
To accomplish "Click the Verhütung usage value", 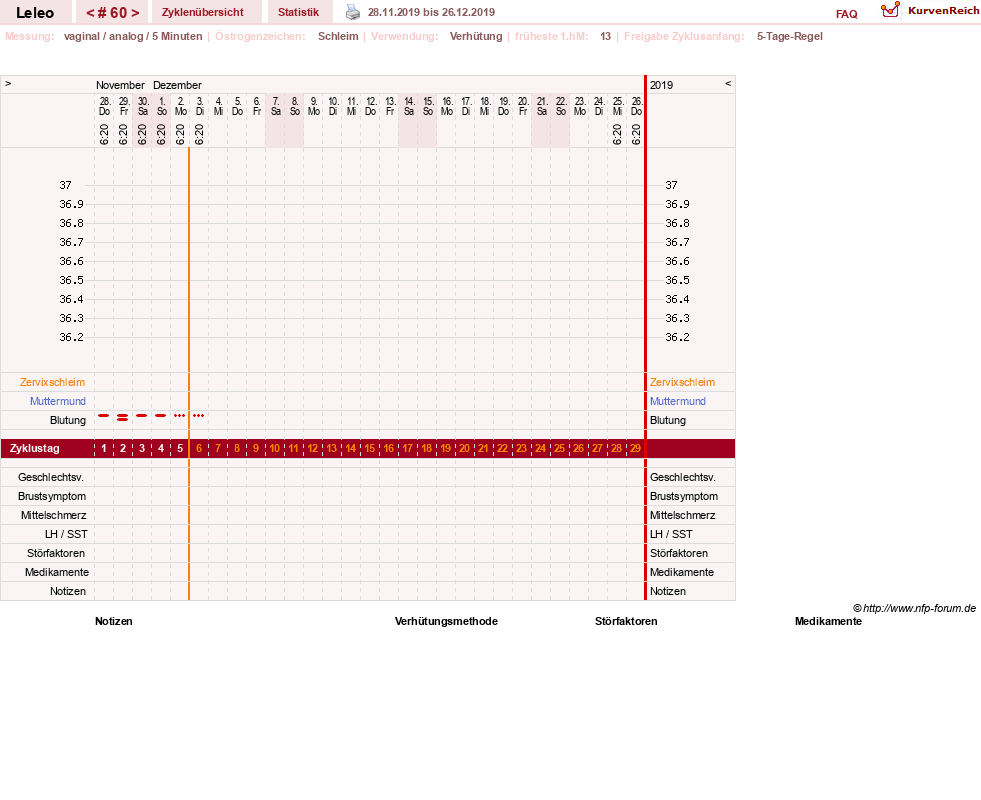I will pyautogui.click(x=476, y=36).
